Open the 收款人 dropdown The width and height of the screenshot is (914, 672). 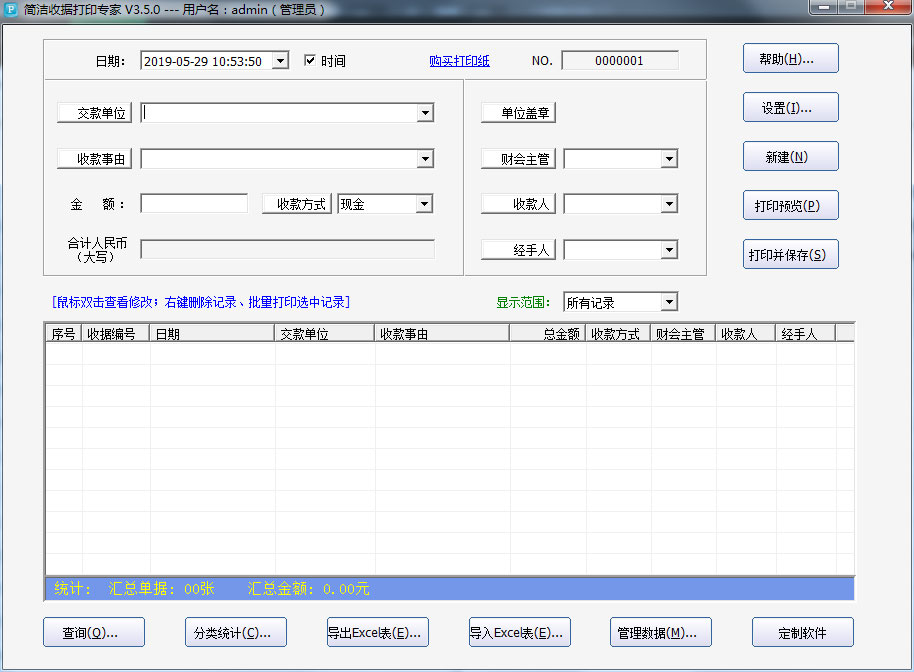(x=669, y=204)
